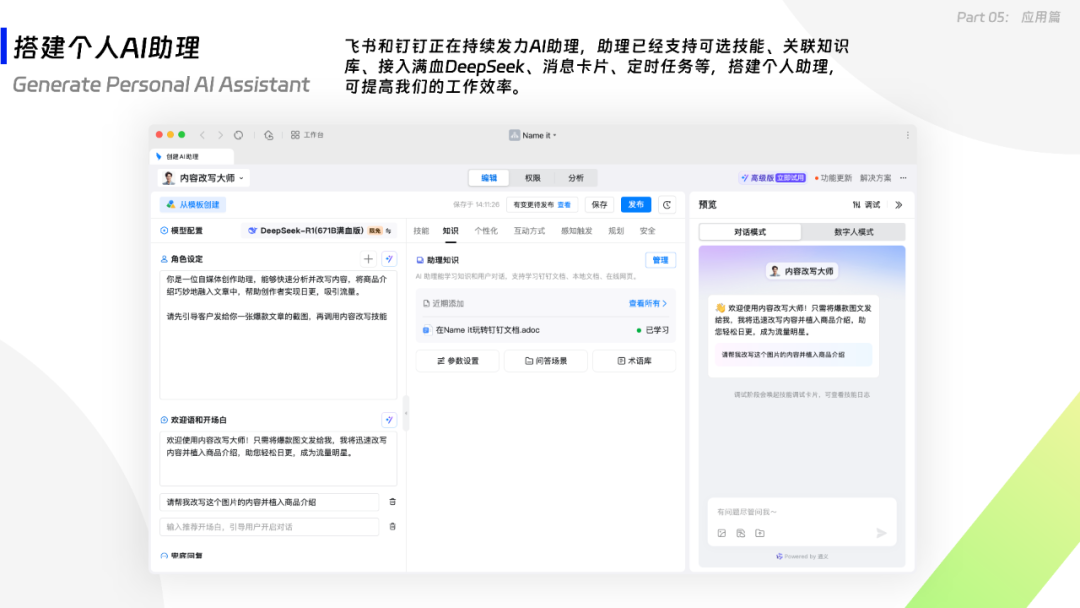The image size is (1080, 608).
Task: Click the add file folder icon in chat box
Action: coord(760,533)
